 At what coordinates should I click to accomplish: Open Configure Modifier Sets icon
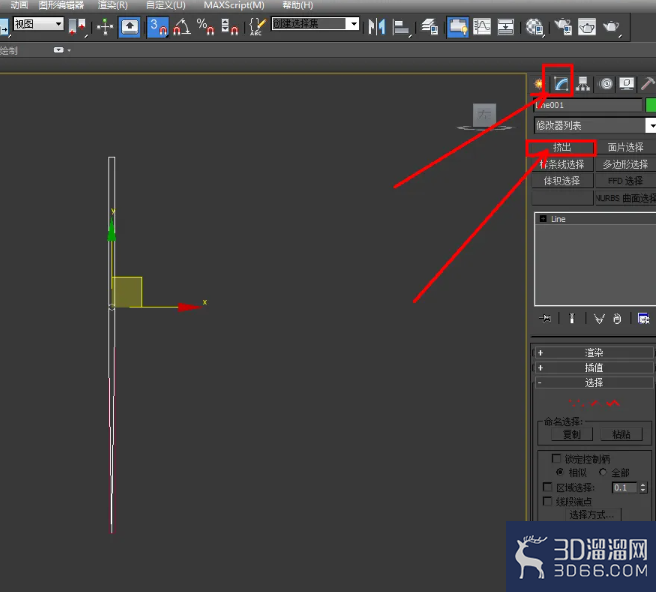click(x=643, y=319)
